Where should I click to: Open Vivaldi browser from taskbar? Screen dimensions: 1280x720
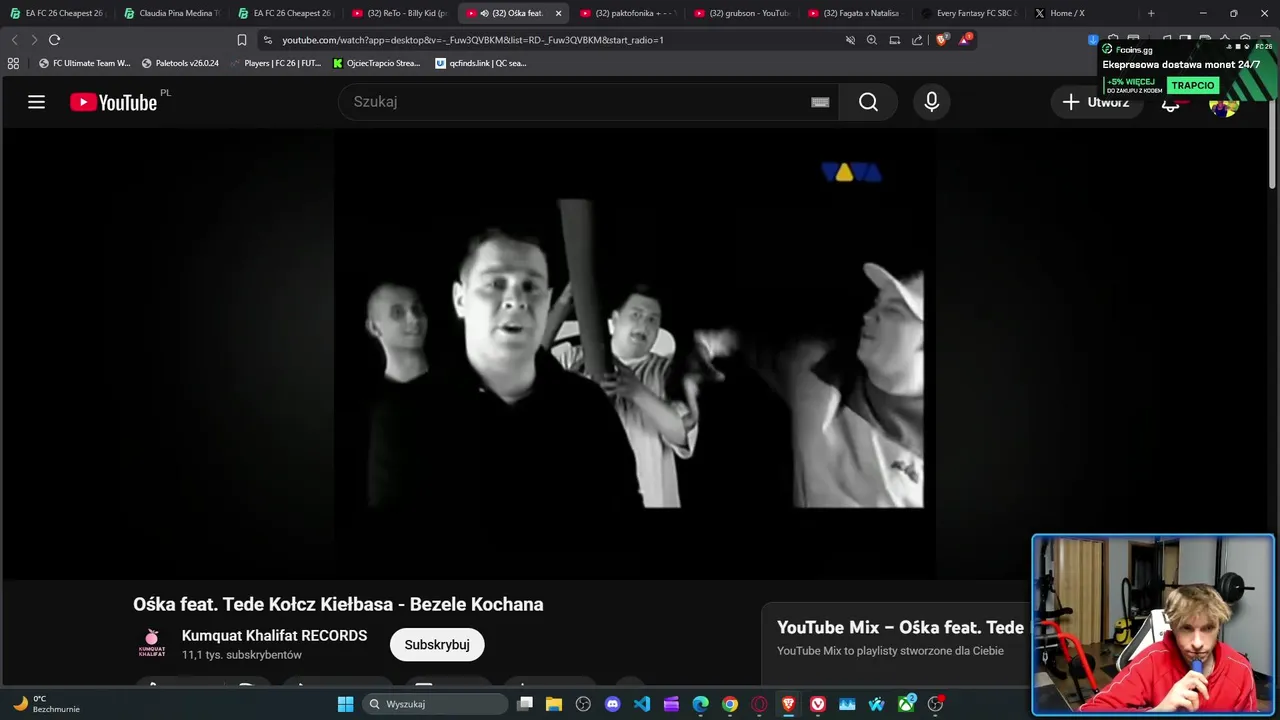click(818, 704)
